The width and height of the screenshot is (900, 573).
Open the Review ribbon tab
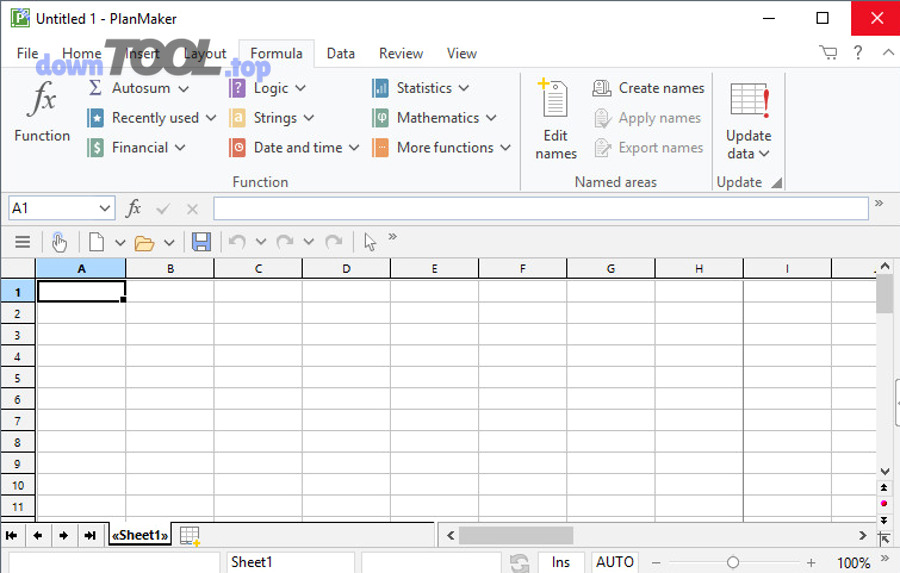pyautogui.click(x=400, y=54)
